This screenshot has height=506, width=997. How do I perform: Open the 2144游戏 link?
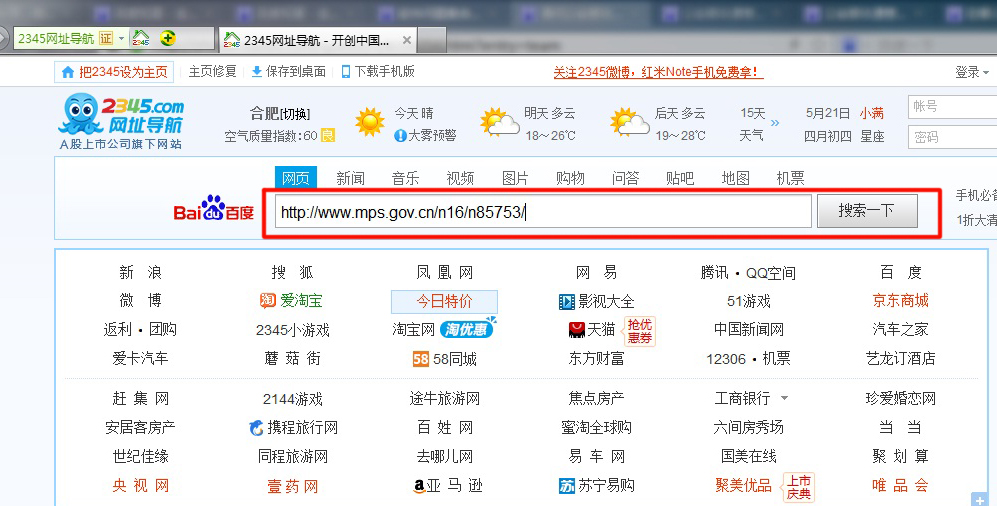[292, 399]
